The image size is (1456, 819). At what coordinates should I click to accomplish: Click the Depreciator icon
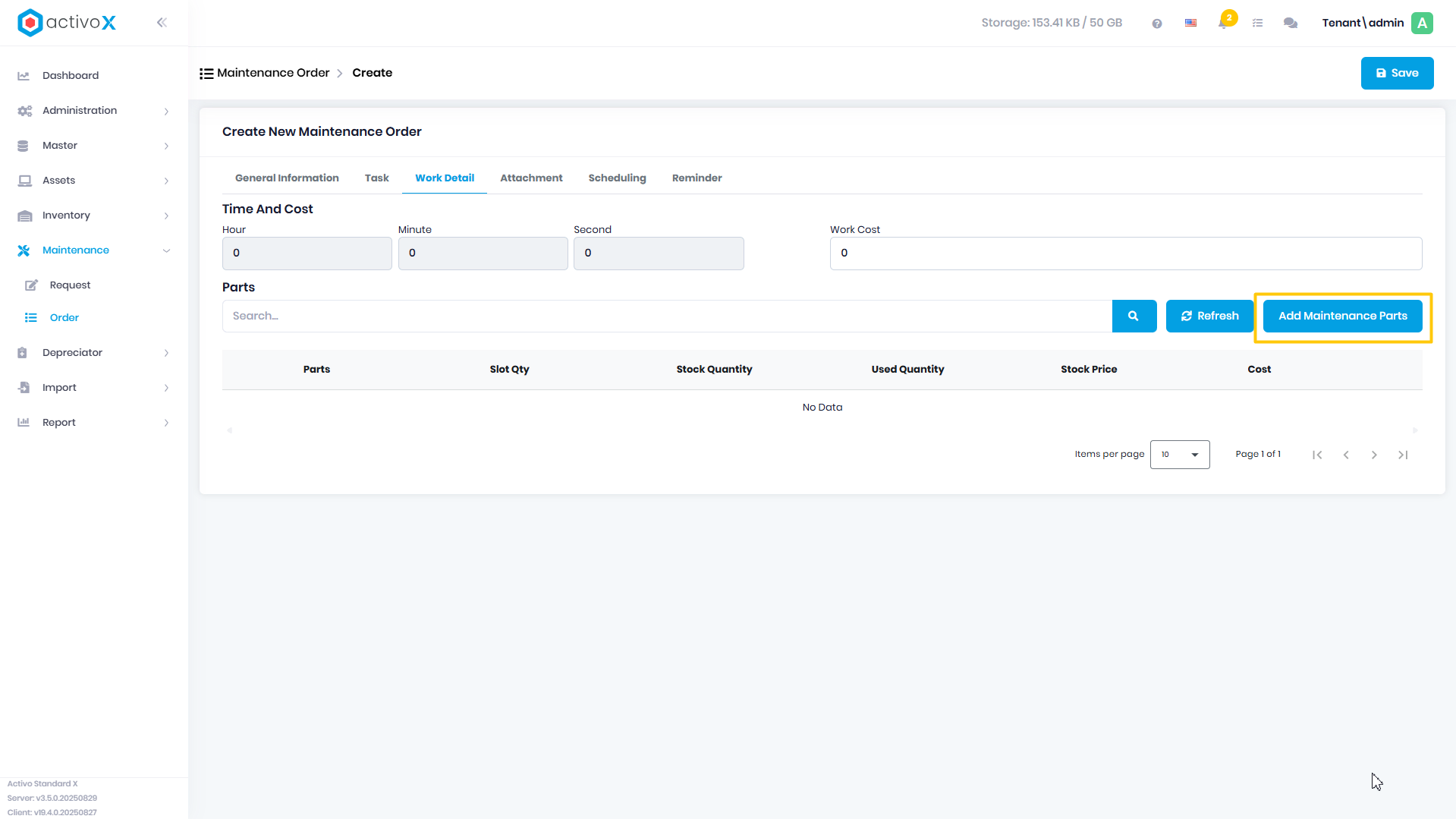[22, 353]
